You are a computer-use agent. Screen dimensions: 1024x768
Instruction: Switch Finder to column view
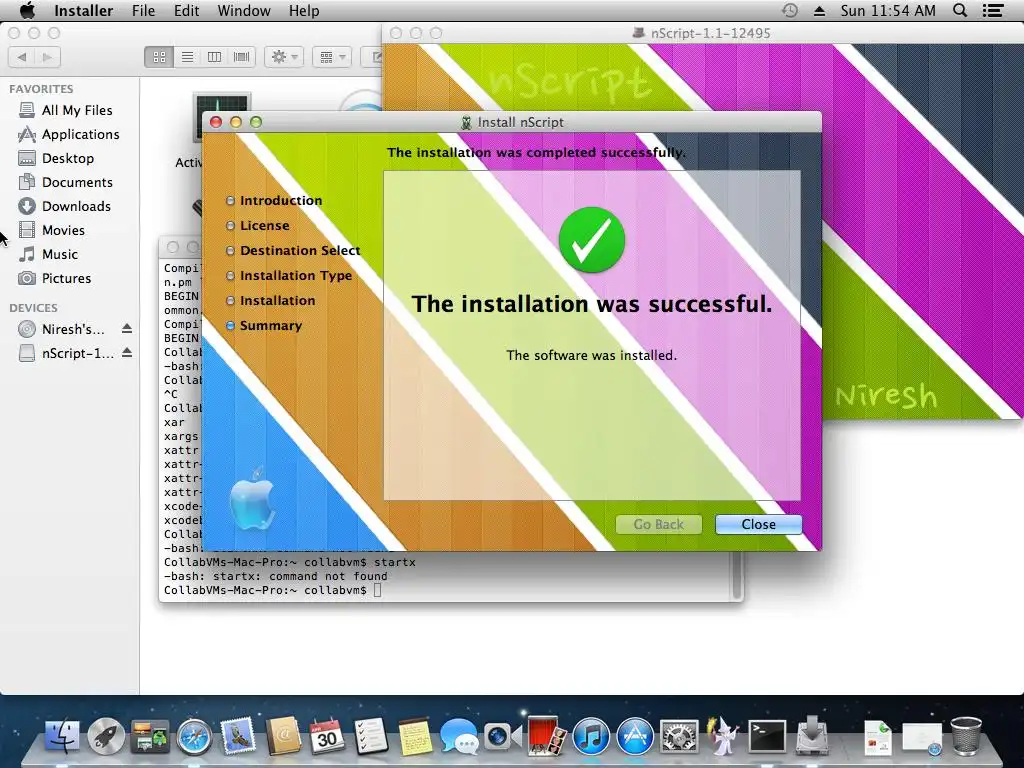coord(214,57)
